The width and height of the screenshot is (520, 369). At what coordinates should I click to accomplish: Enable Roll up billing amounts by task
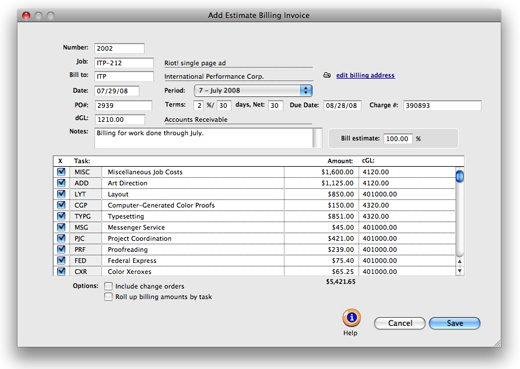point(108,297)
